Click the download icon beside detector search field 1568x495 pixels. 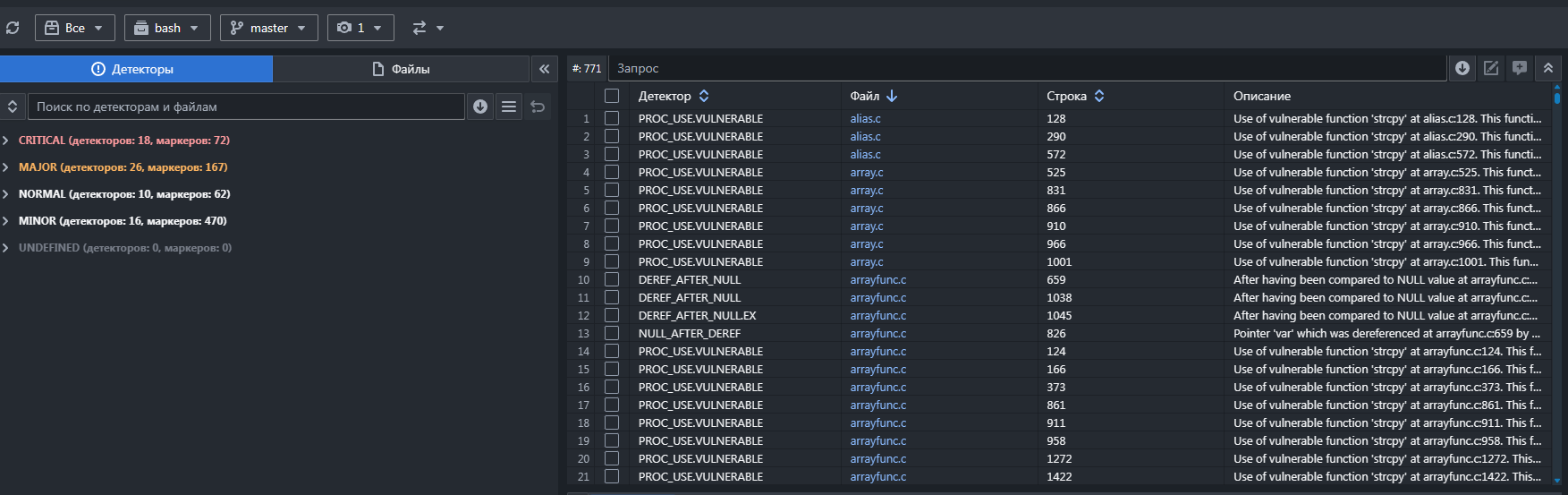pos(480,107)
